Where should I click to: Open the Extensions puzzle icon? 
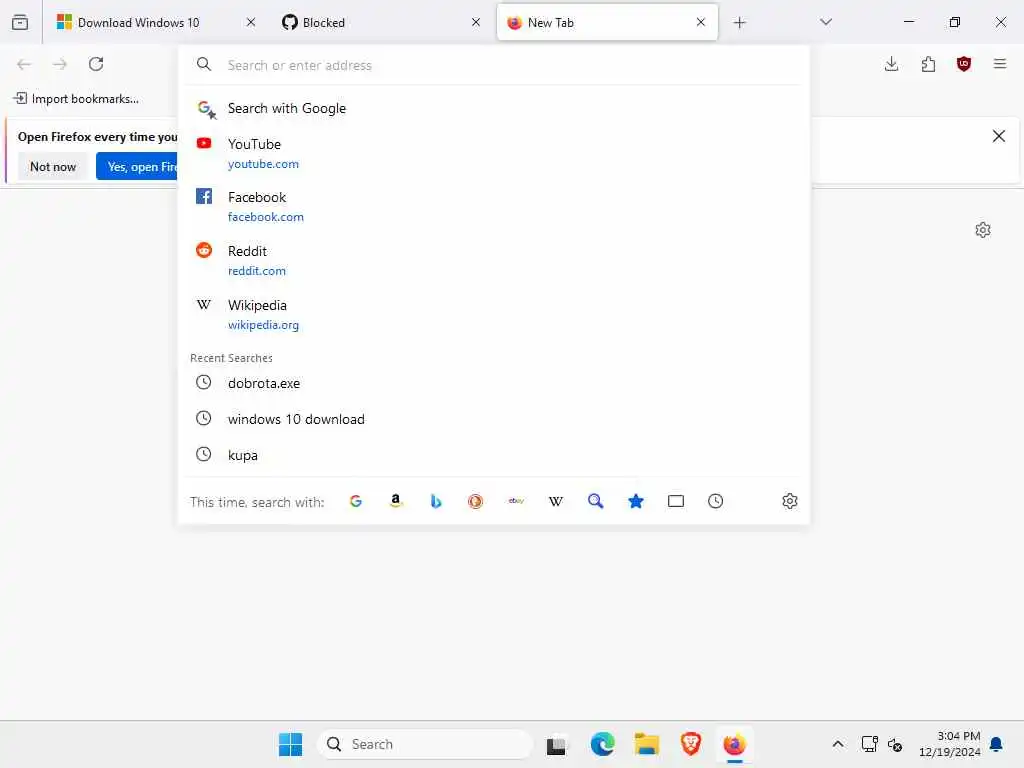point(928,64)
